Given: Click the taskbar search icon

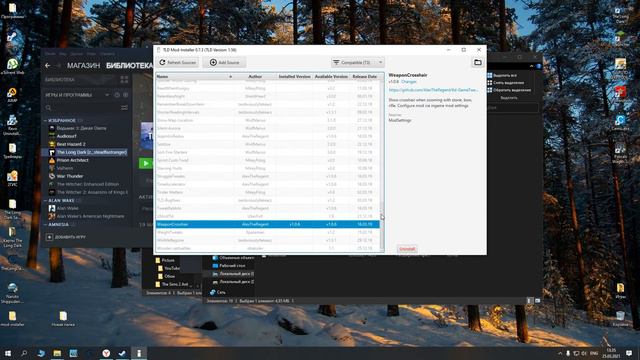Looking at the screenshot, I should pos(24,353).
